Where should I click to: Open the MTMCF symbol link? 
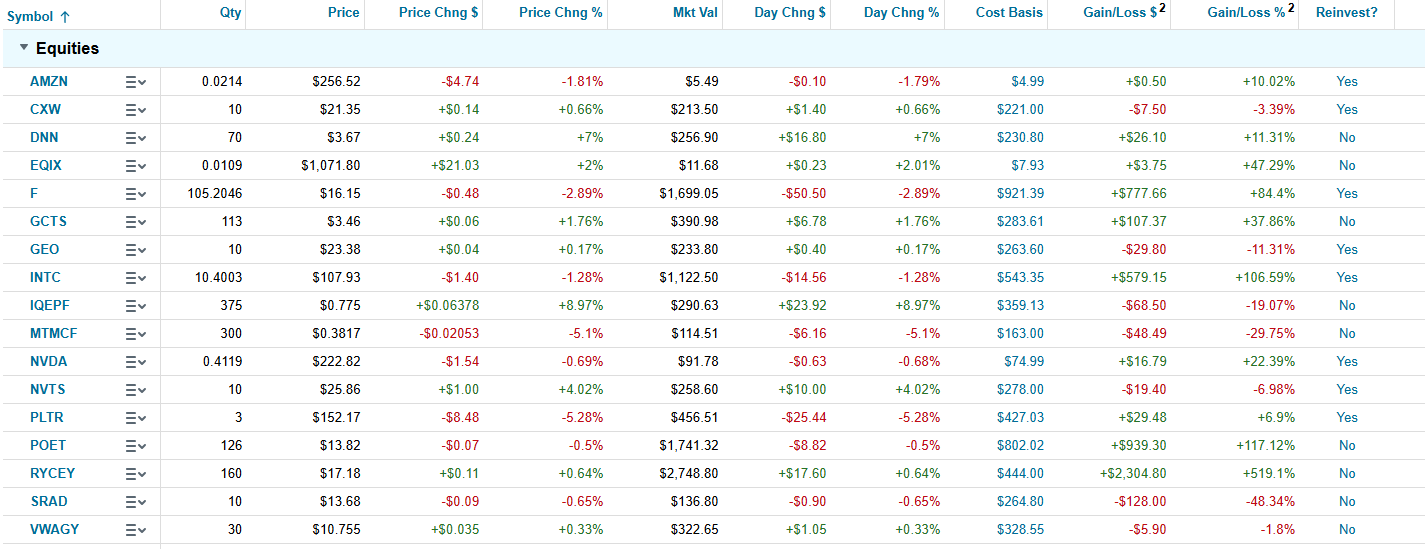52,334
